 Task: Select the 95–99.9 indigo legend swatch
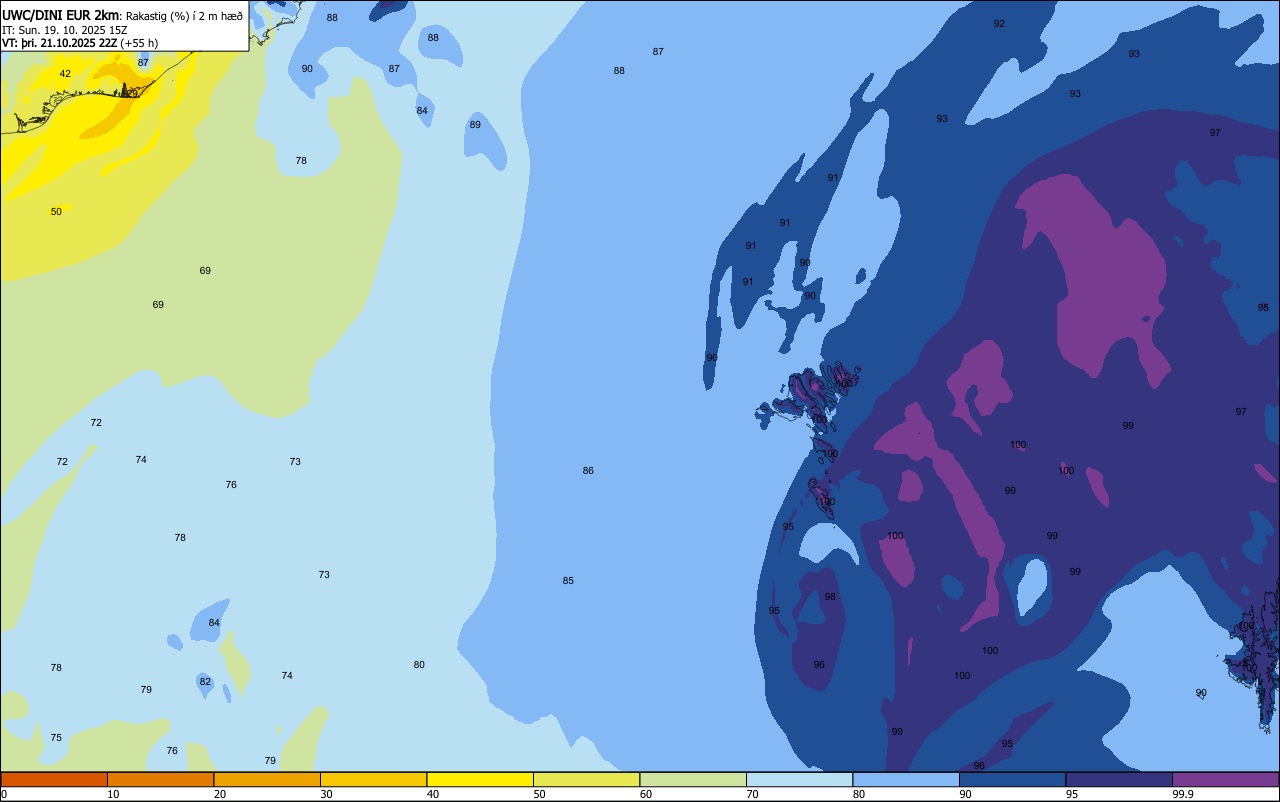[x=1119, y=779]
